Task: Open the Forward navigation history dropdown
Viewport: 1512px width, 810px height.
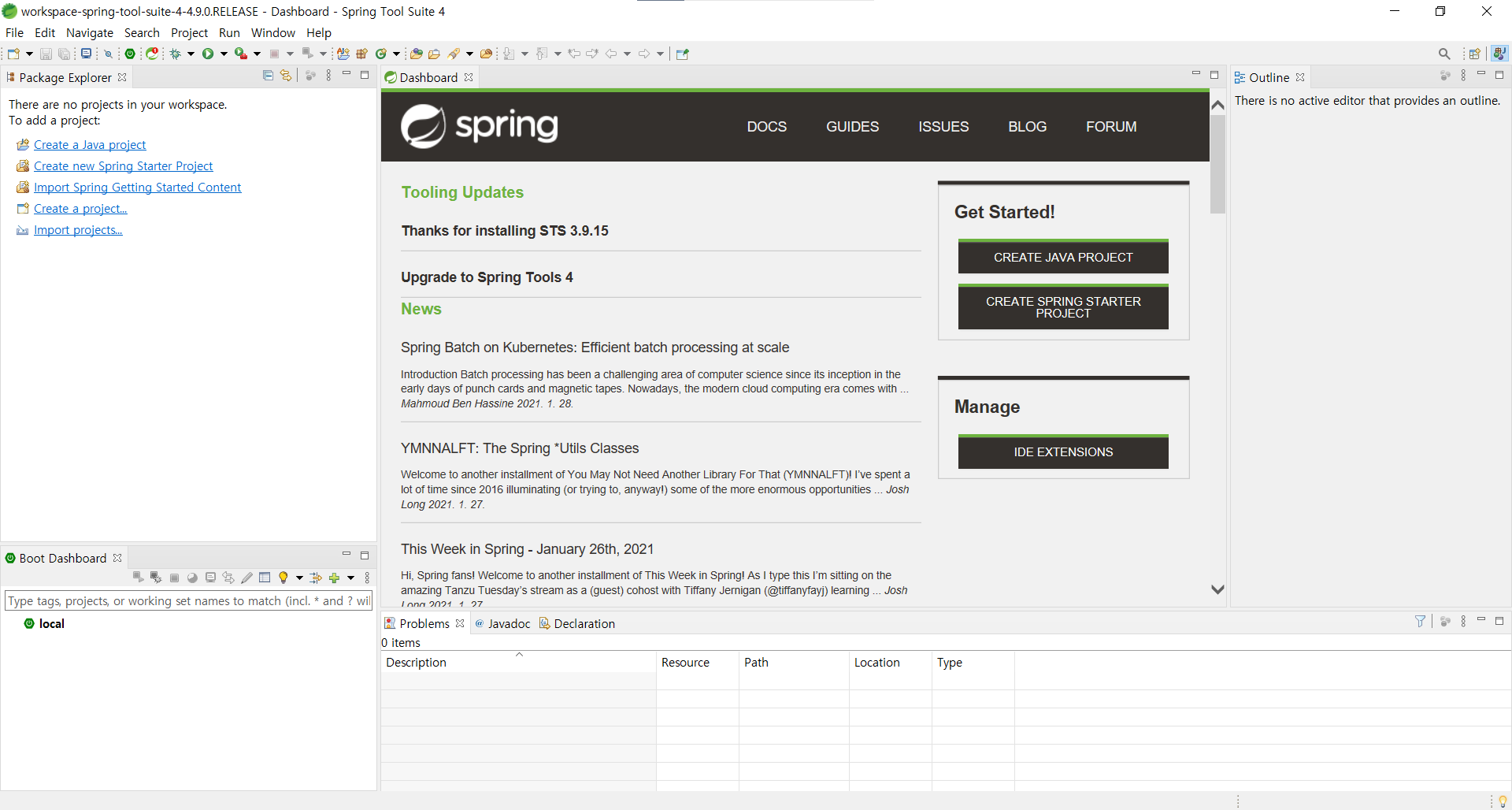Action: (x=660, y=54)
